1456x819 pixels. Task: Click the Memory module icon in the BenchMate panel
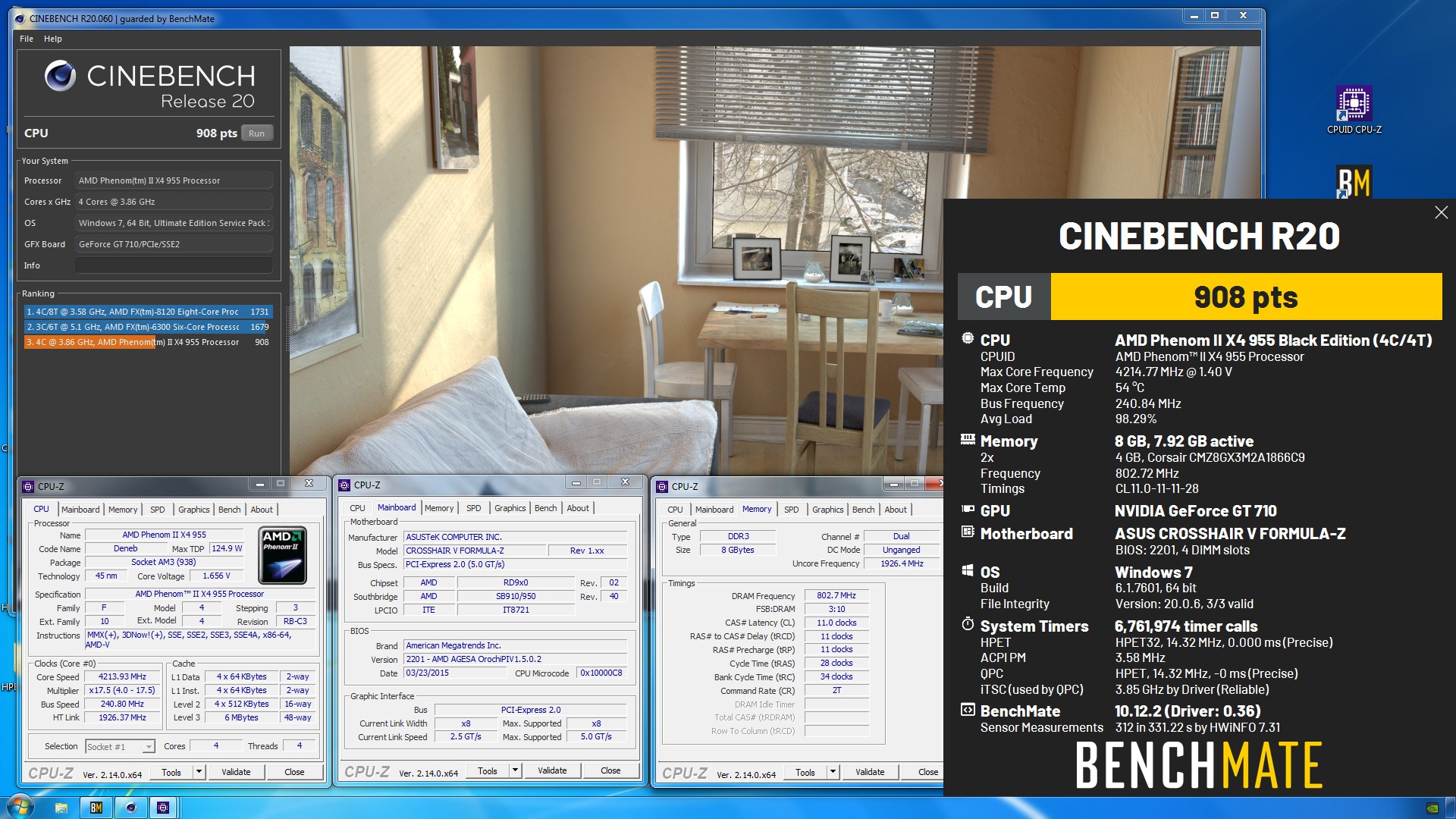[x=968, y=439]
